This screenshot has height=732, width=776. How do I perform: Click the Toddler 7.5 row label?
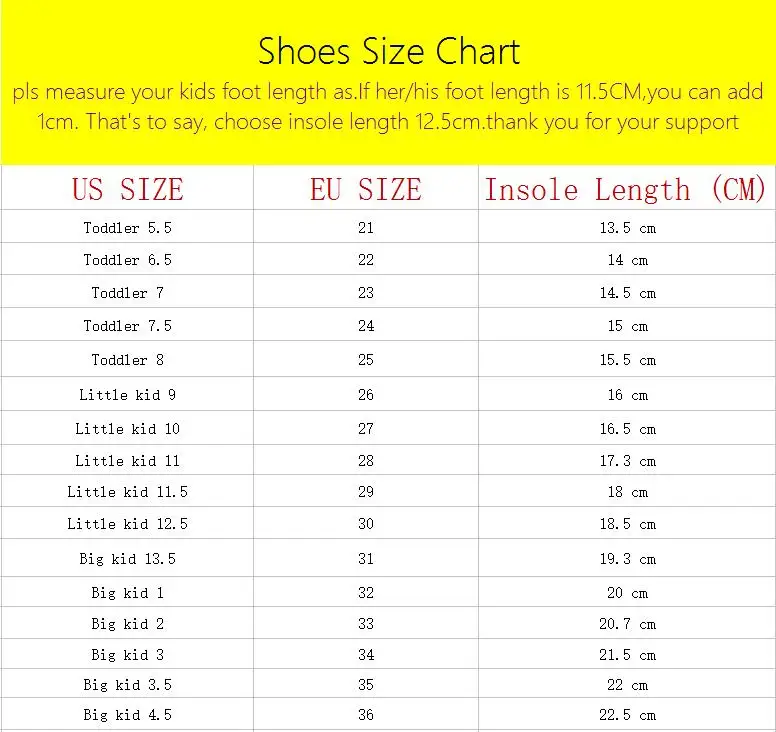pyautogui.click(x=128, y=326)
